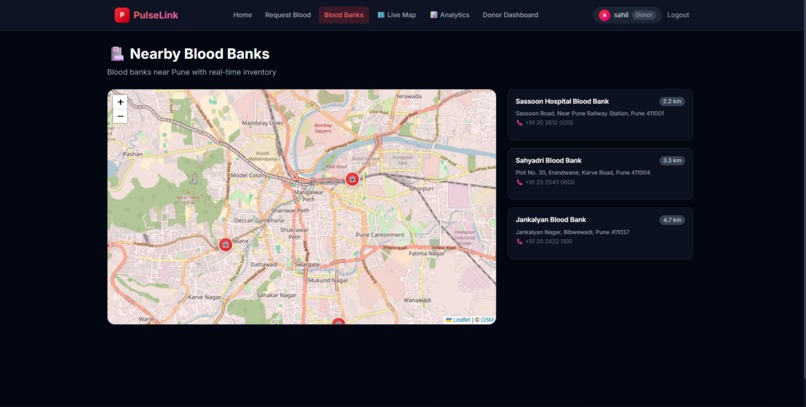Screen dimensions: 806x407
Task: Open the Live Map page
Action: (x=396, y=15)
